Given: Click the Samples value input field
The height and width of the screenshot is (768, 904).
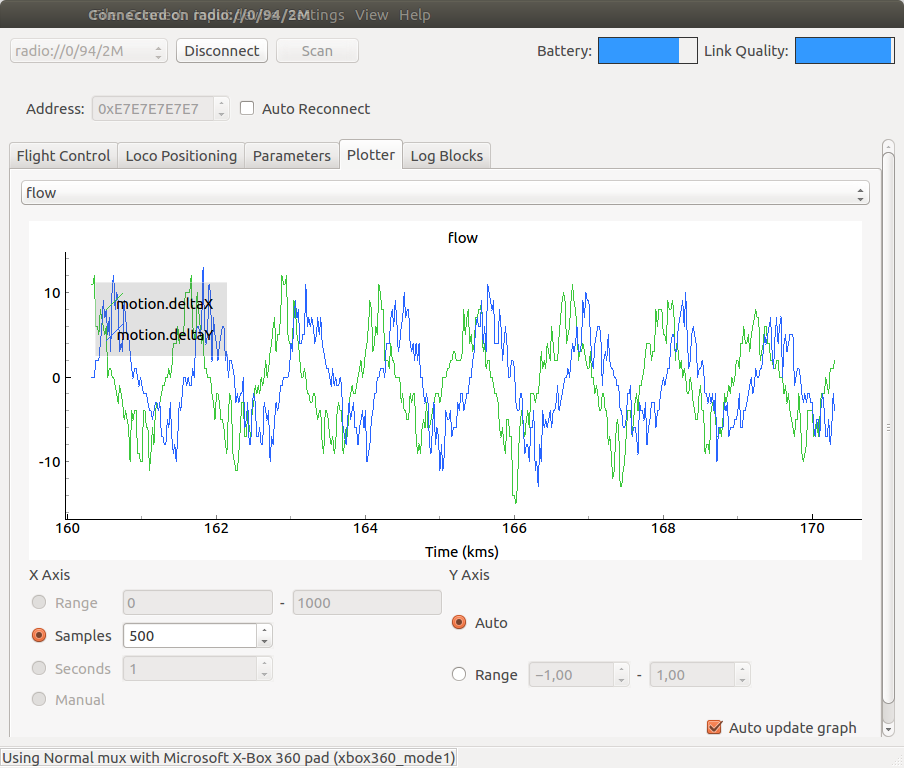Looking at the screenshot, I should 190,636.
